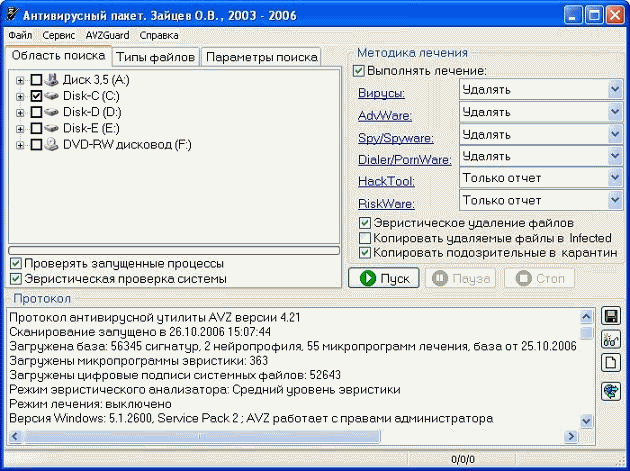Toggle the Выполнять лечение checkbox
Viewport: 630px width, 471px height.
358,71
